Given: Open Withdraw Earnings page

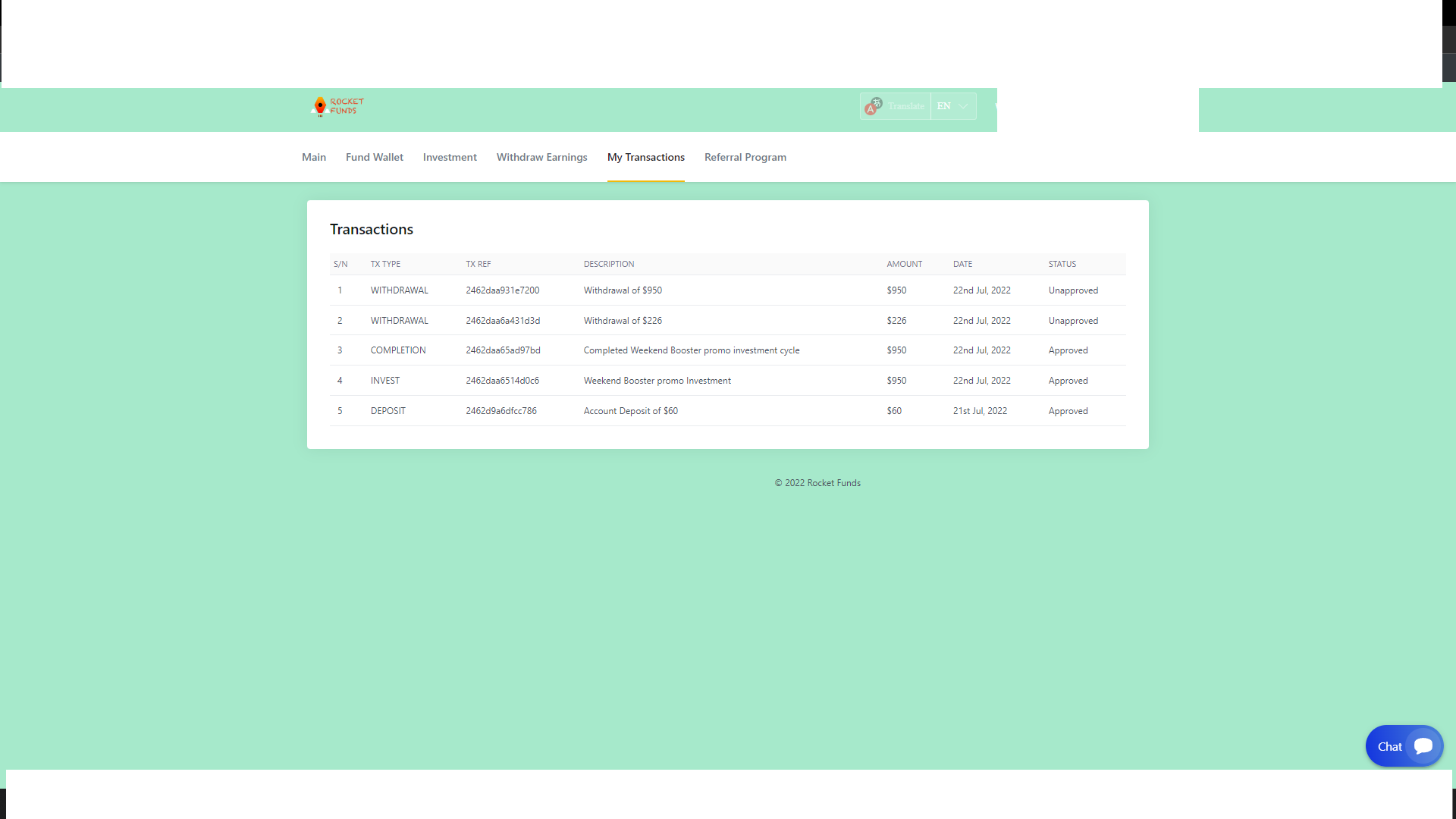Looking at the screenshot, I should click(541, 157).
